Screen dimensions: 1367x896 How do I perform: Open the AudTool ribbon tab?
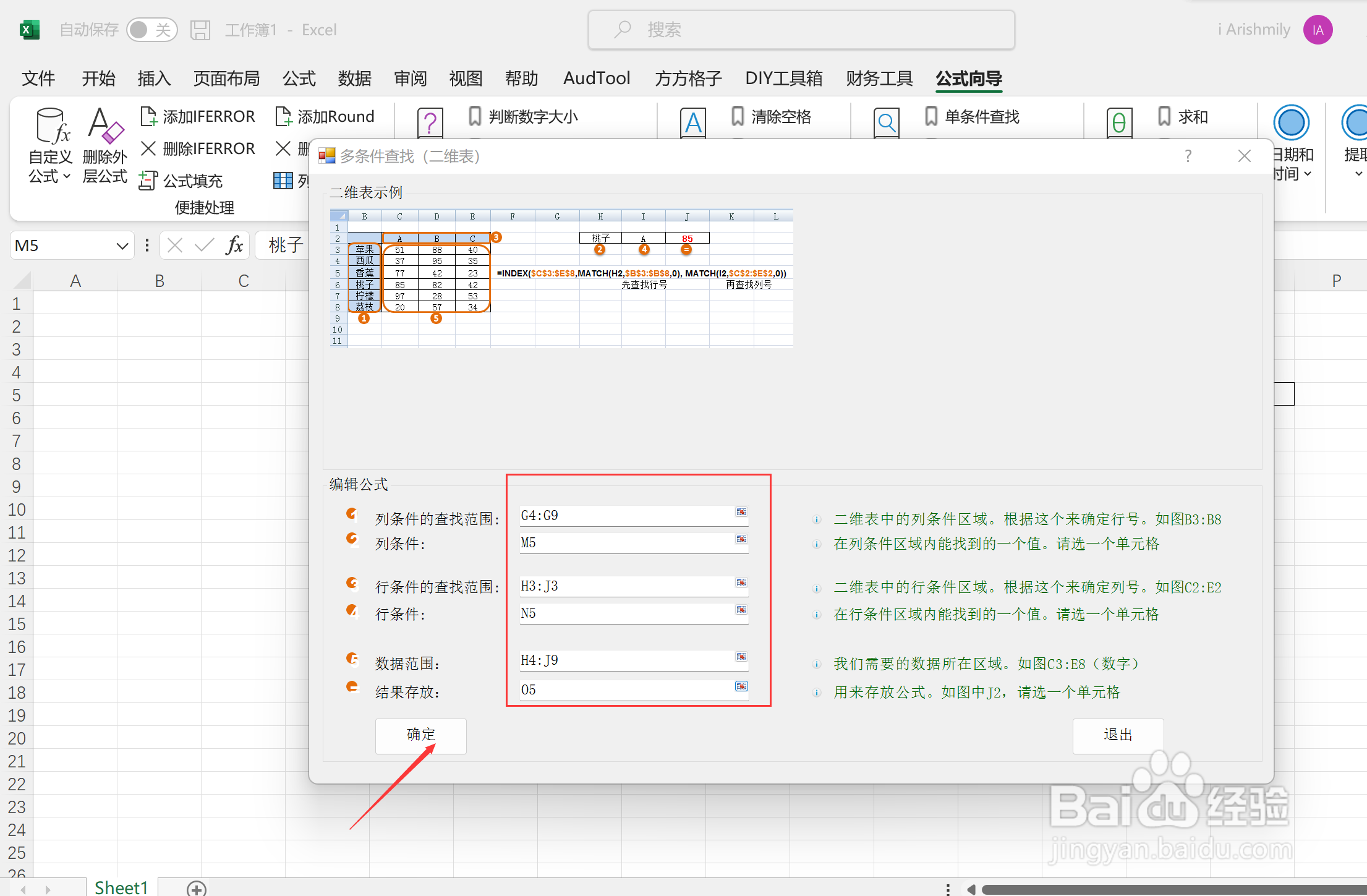(x=597, y=79)
